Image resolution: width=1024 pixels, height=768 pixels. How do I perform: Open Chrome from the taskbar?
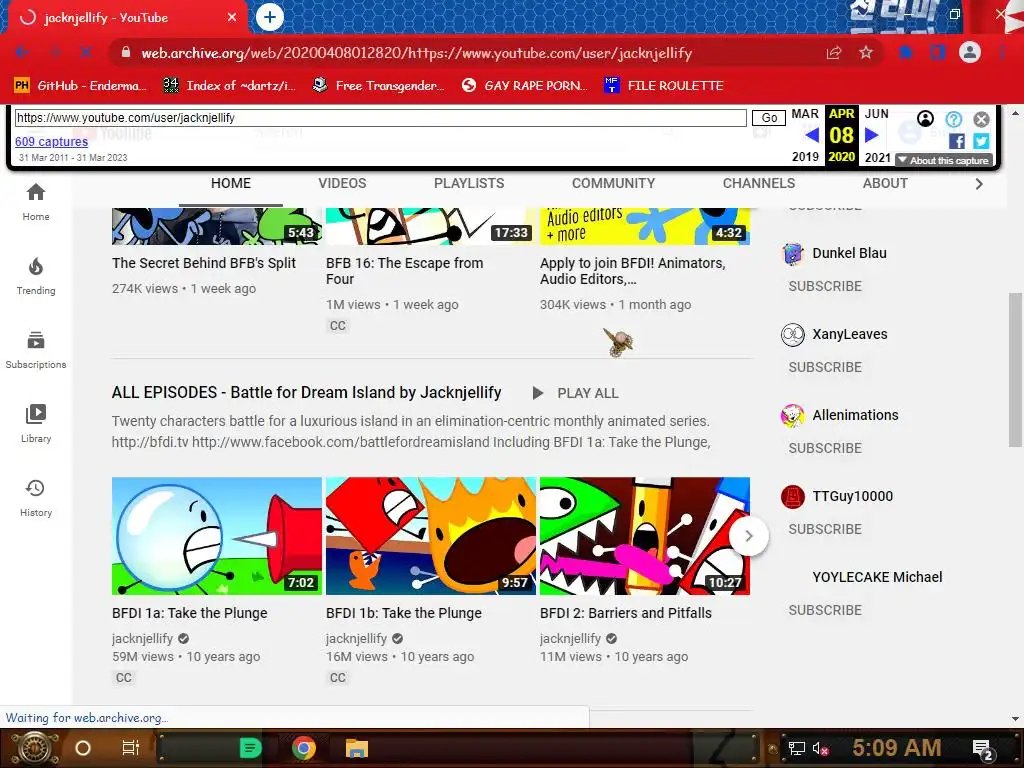pos(303,748)
